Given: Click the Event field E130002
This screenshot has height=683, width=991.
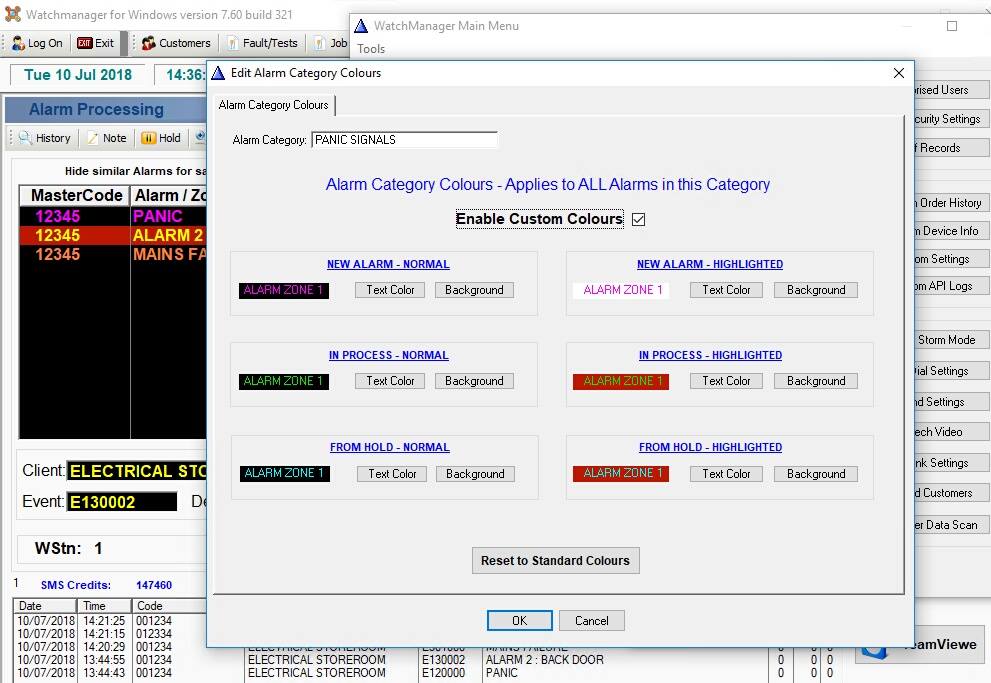Looking at the screenshot, I should (122, 502).
